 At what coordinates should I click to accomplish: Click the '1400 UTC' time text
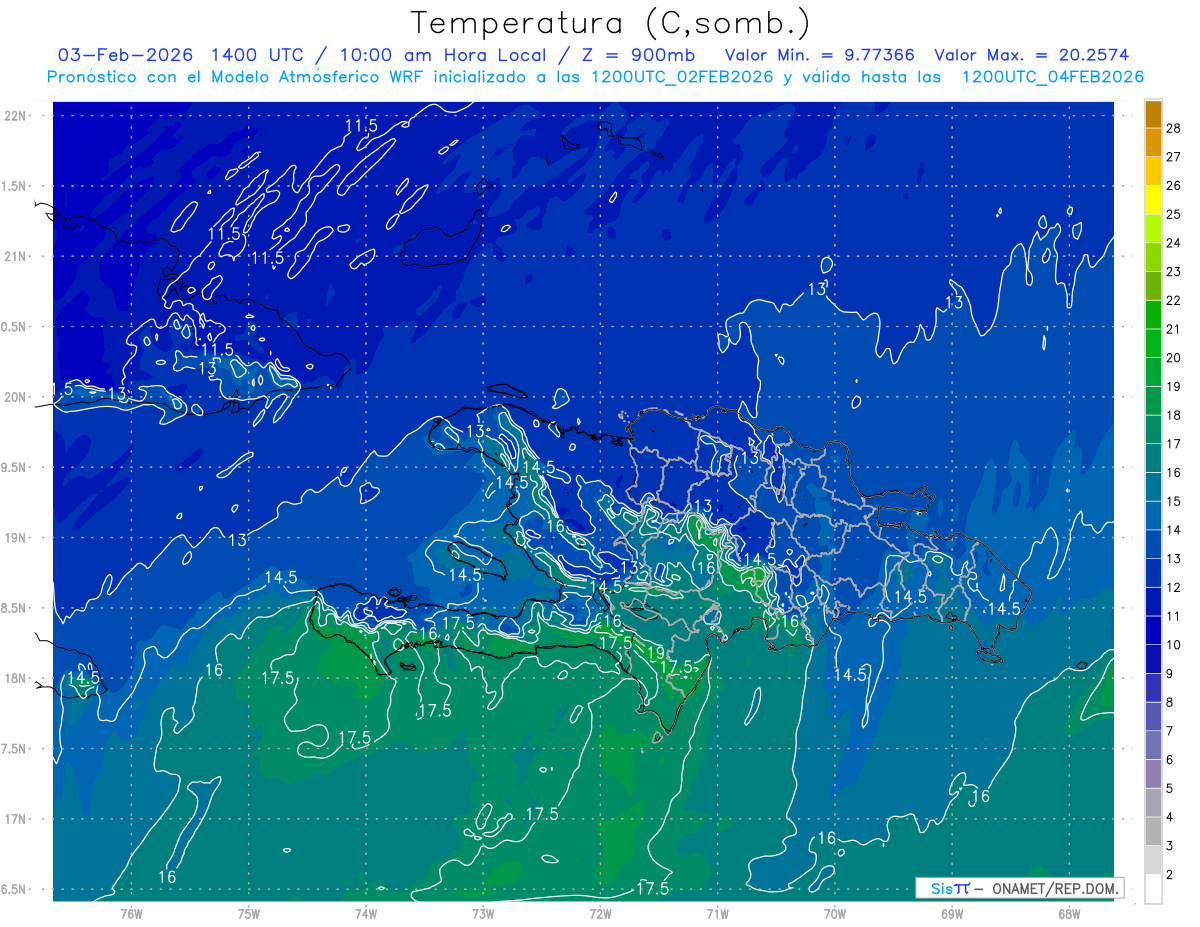[255, 55]
